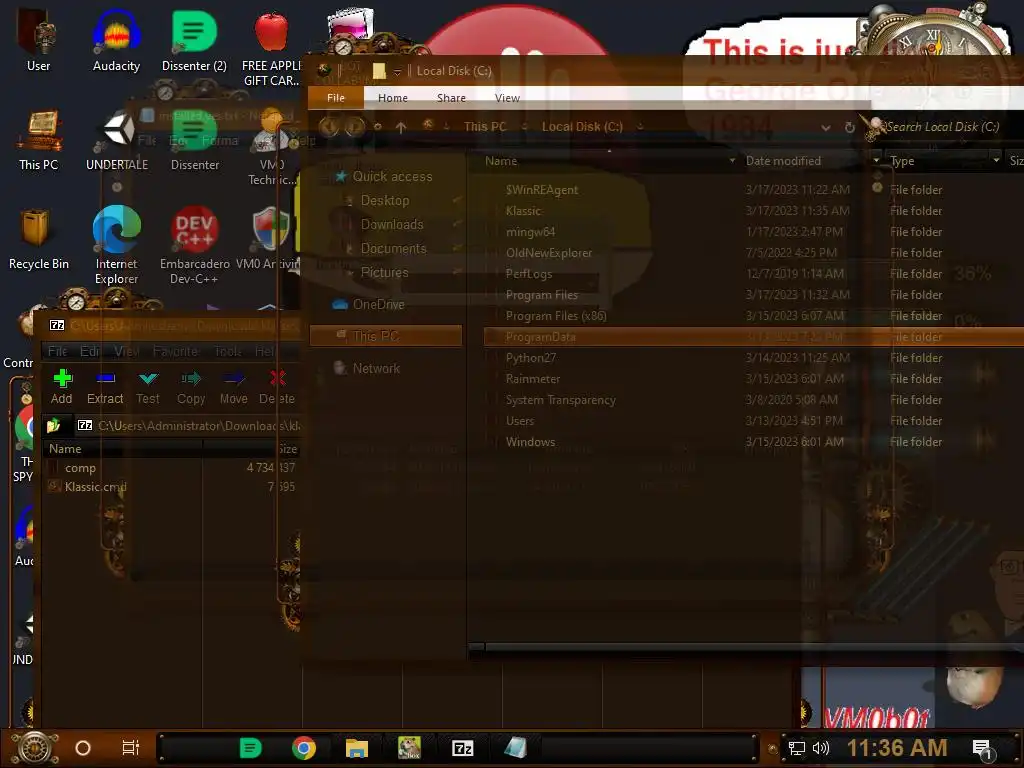Image resolution: width=1024 pixels, height=768 pixels.
Task: Go up one folder in 7-Zip
Action: tap(54, 426)
